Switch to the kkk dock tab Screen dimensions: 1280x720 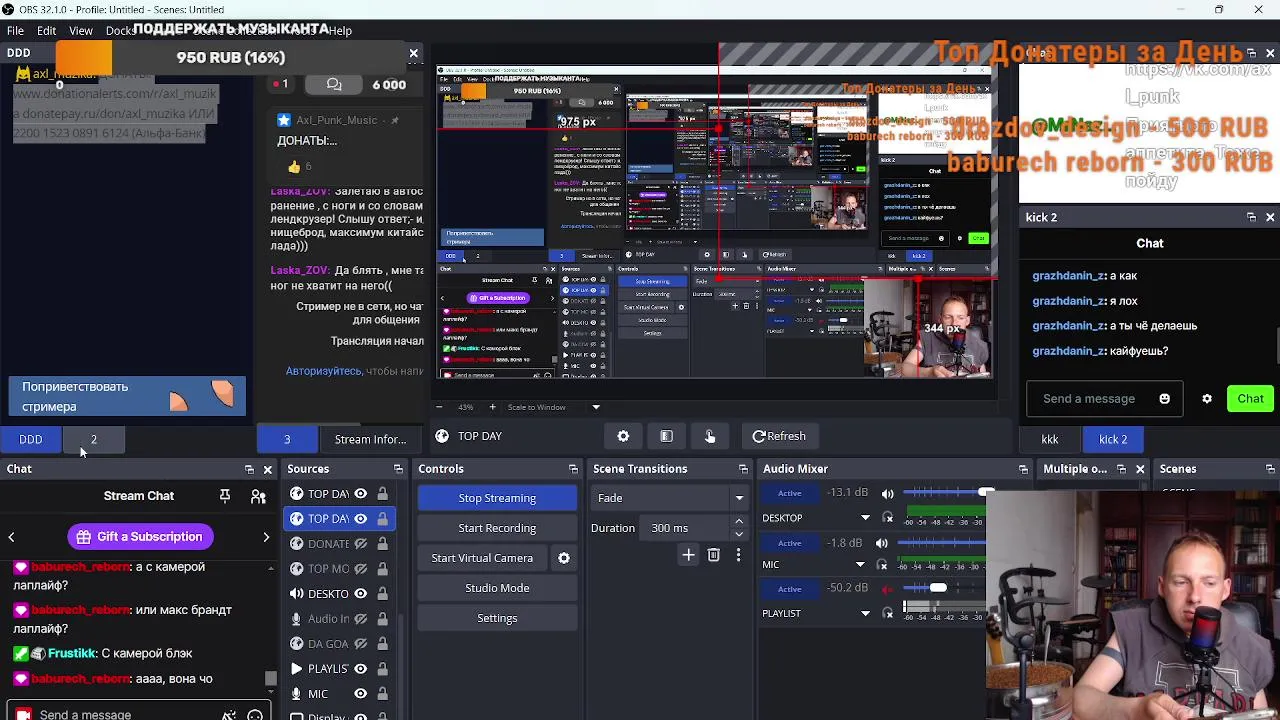[1050, 439]
